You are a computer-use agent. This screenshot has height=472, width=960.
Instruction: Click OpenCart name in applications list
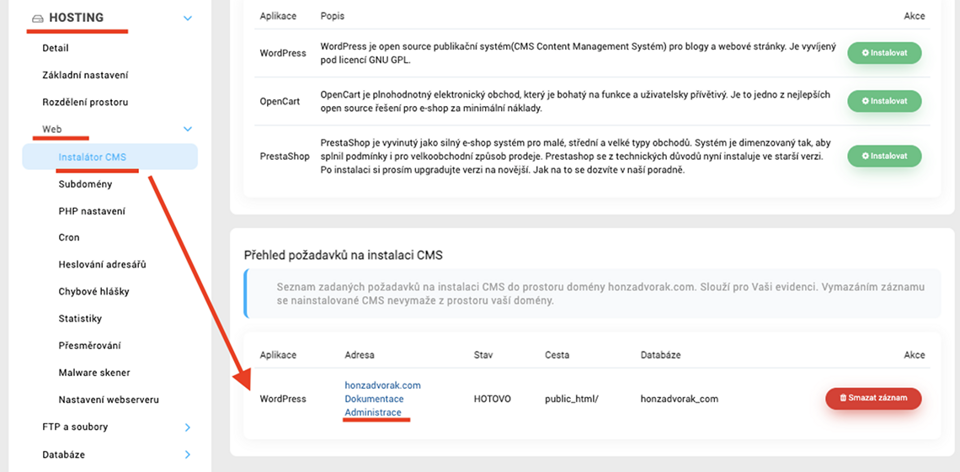280,101
